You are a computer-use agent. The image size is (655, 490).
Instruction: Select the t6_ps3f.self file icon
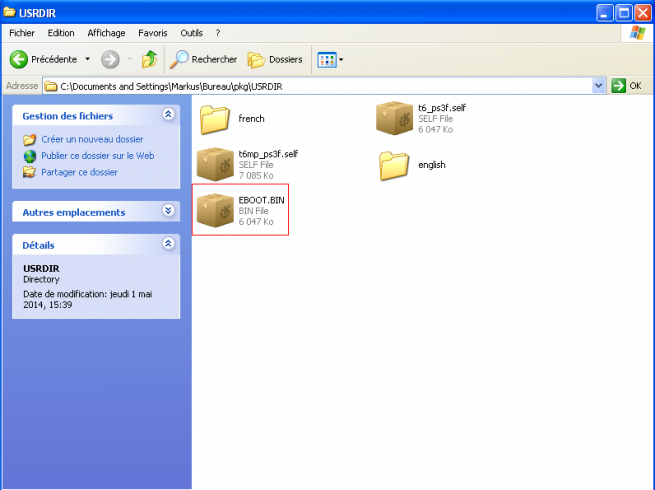pos(394,118)
